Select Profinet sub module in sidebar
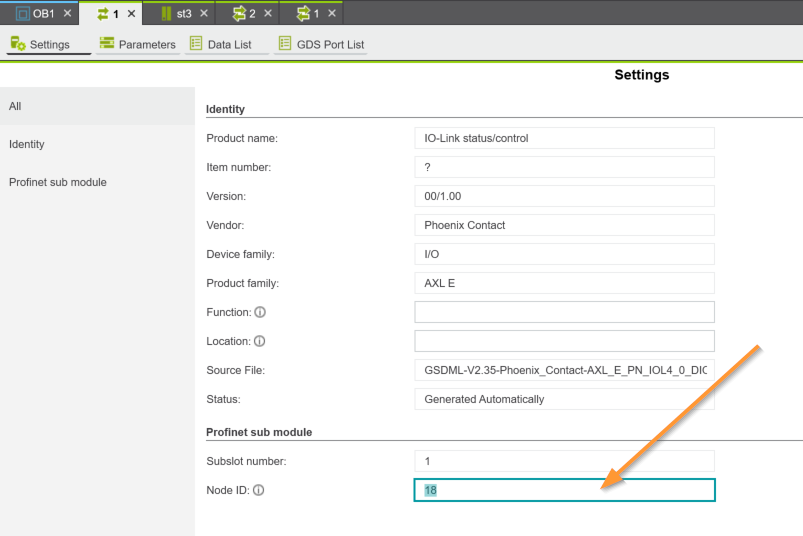Viewport: 803px width, 536px height. pos(57,182)
